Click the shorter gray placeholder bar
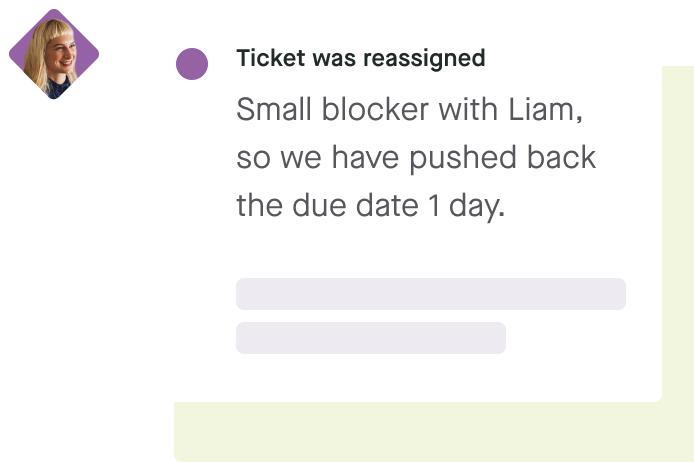 [370, 338]
